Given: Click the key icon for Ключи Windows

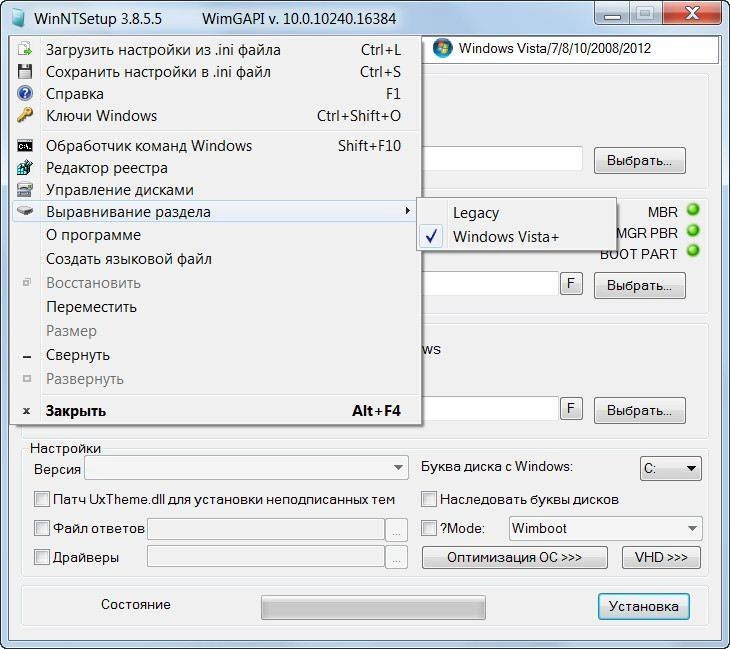Looking at the screenshot, I should click(x=25, y=115).
